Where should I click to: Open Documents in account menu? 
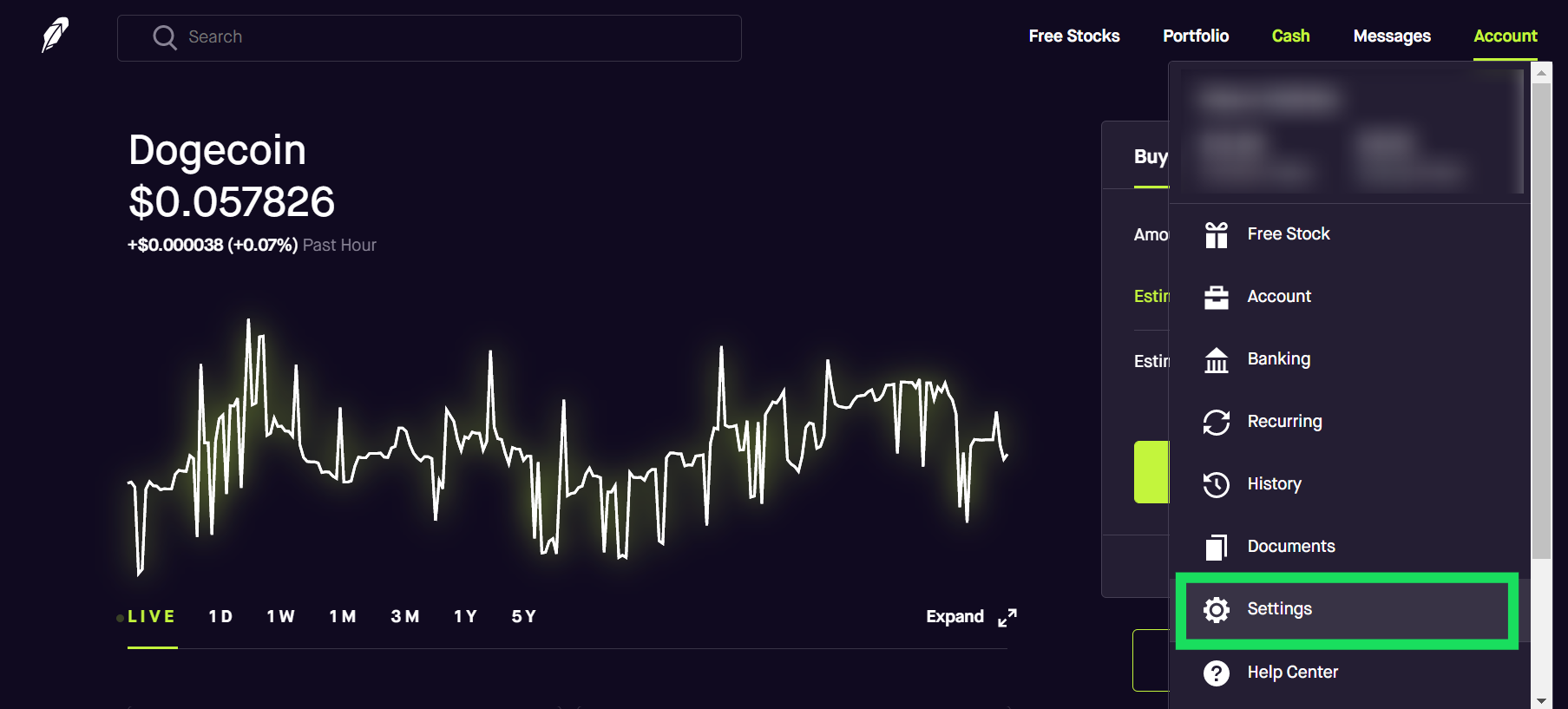pyautogui.click(x=1349, y=547)
